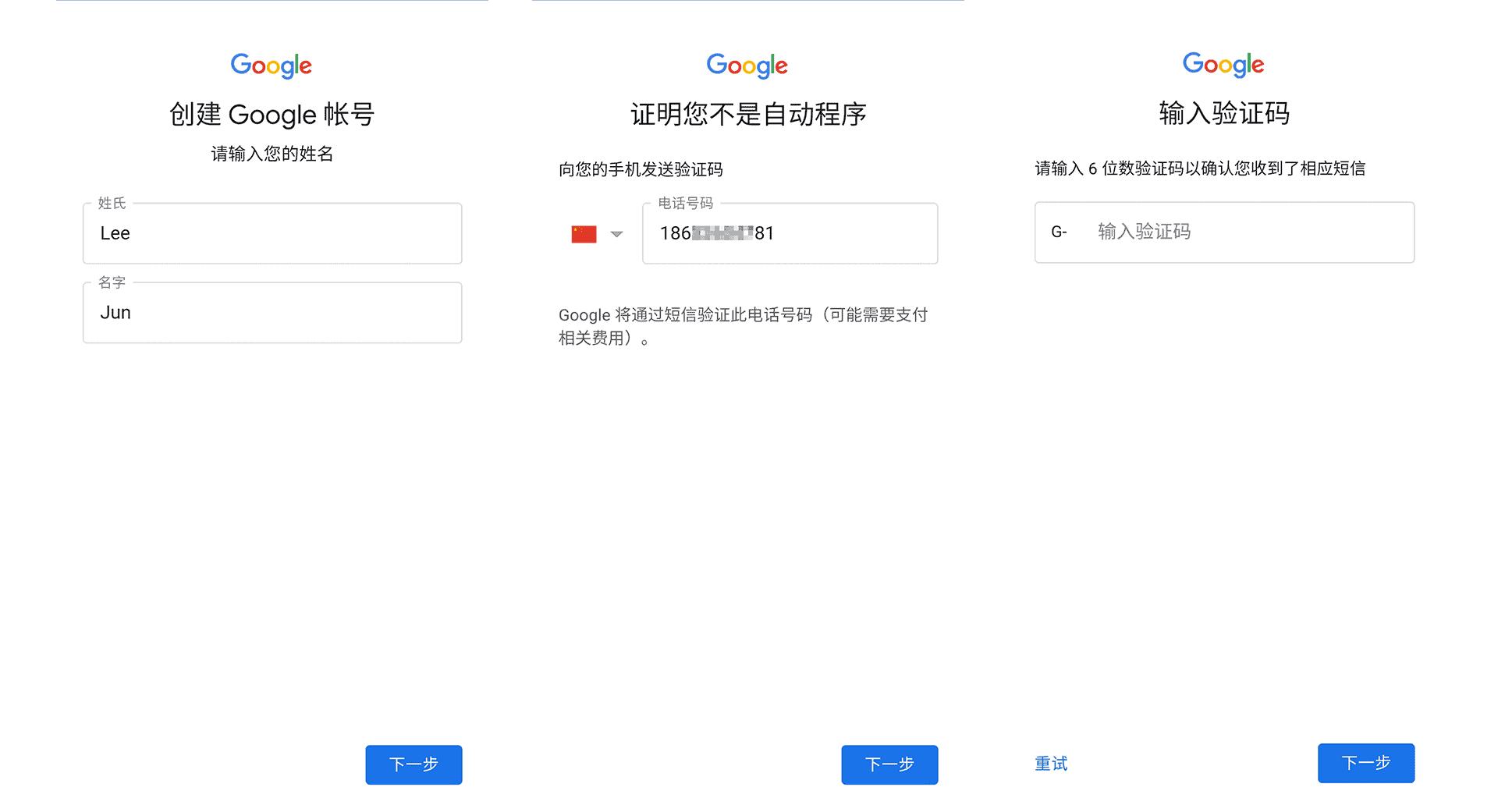This screenshot has width=1498, height=812.
Task: Click the Google logo above 证明您不是自动程序
Action: 747,66
